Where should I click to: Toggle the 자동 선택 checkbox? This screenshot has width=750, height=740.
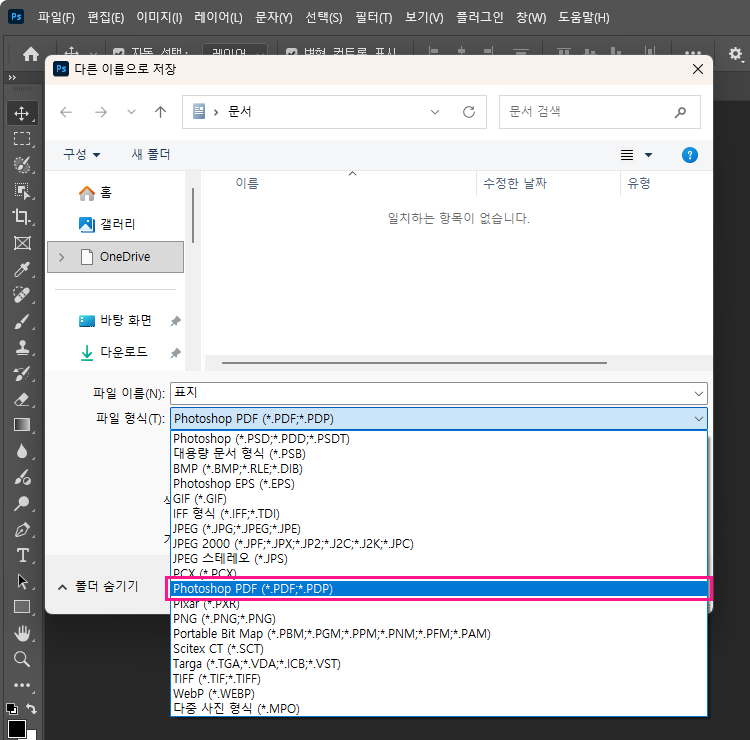(x=119, y=53)
